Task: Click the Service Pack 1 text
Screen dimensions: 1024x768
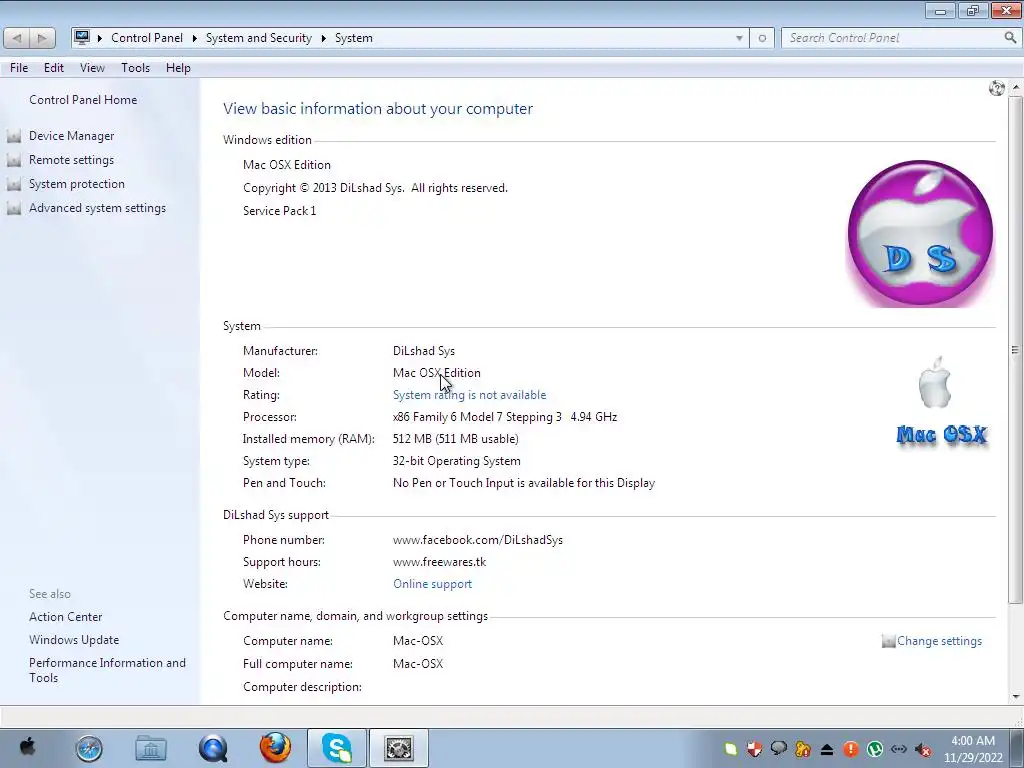Action: tap(280, 211)
